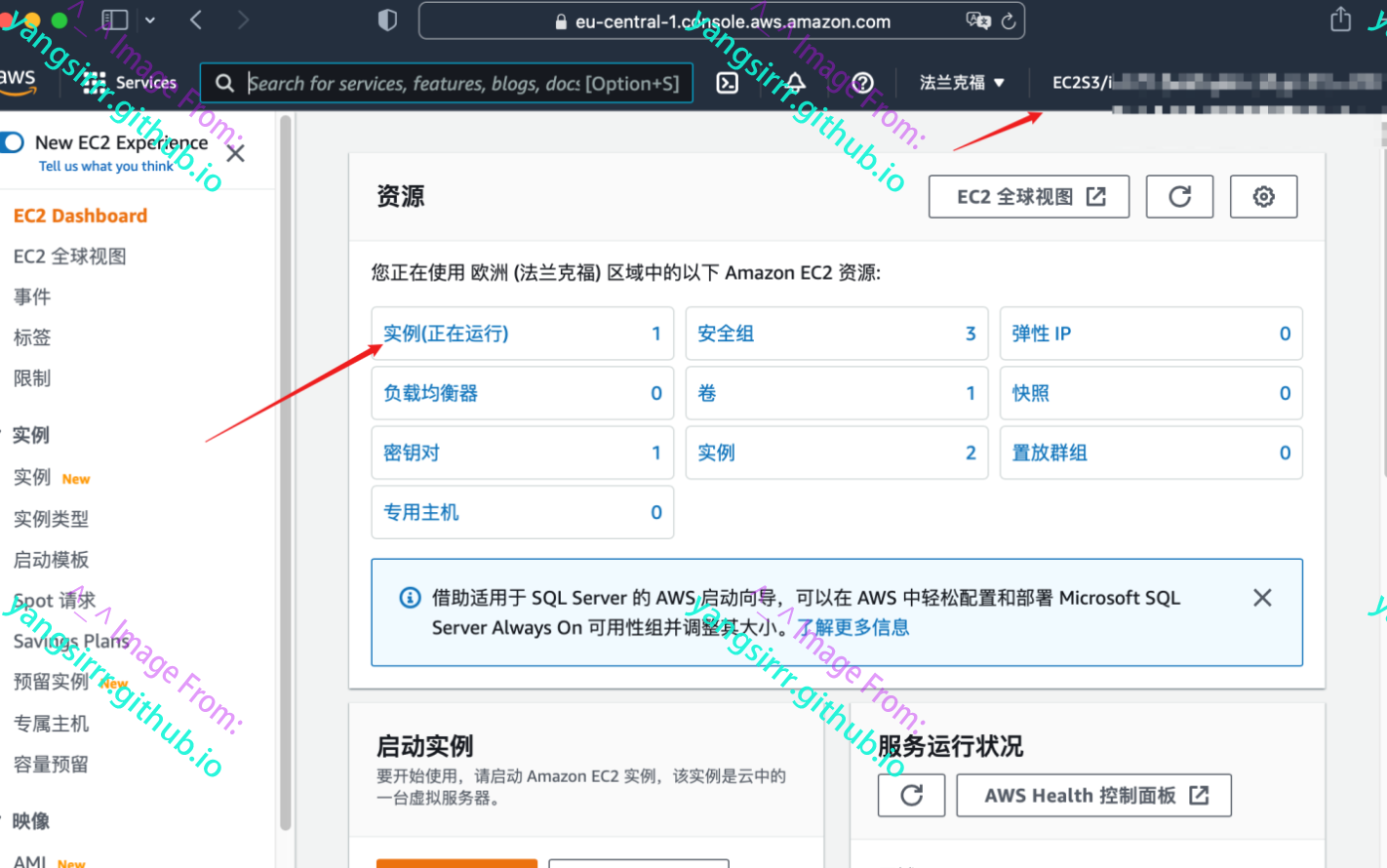Open the 快照 resource link
The image size is (1387, 868).
pos(1030,393)
